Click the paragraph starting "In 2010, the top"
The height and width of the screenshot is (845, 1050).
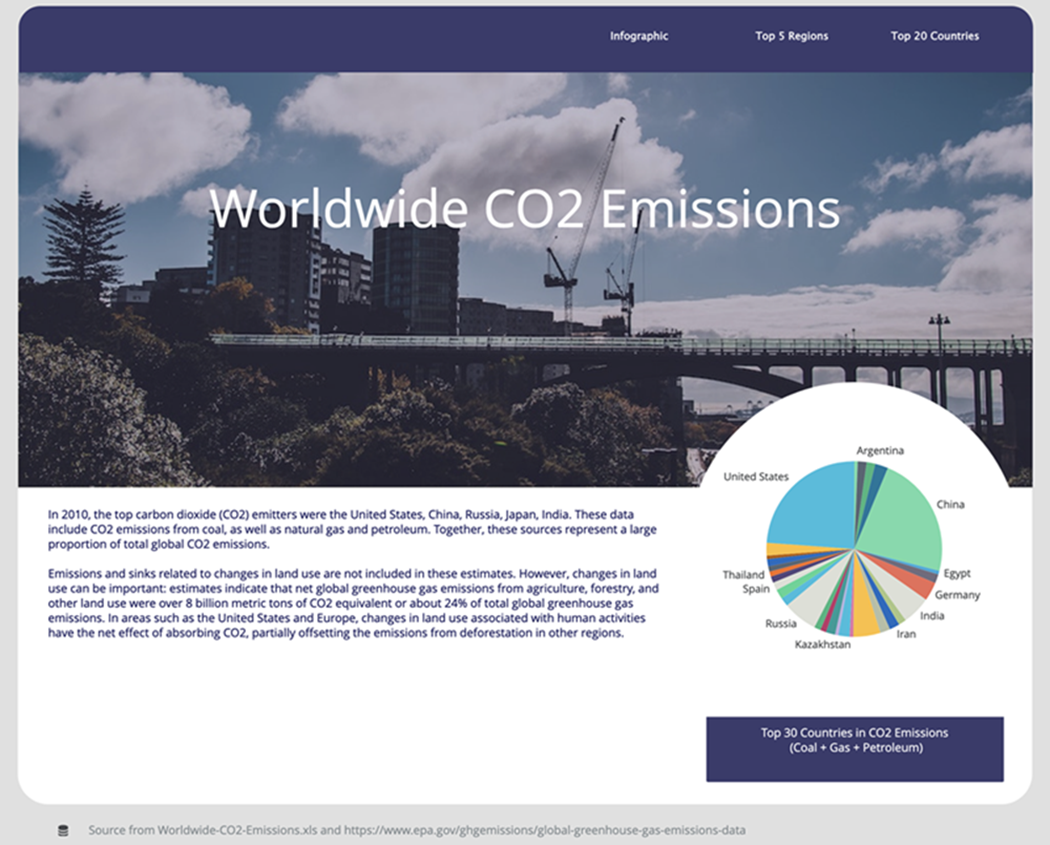click(x=352, y=529)
